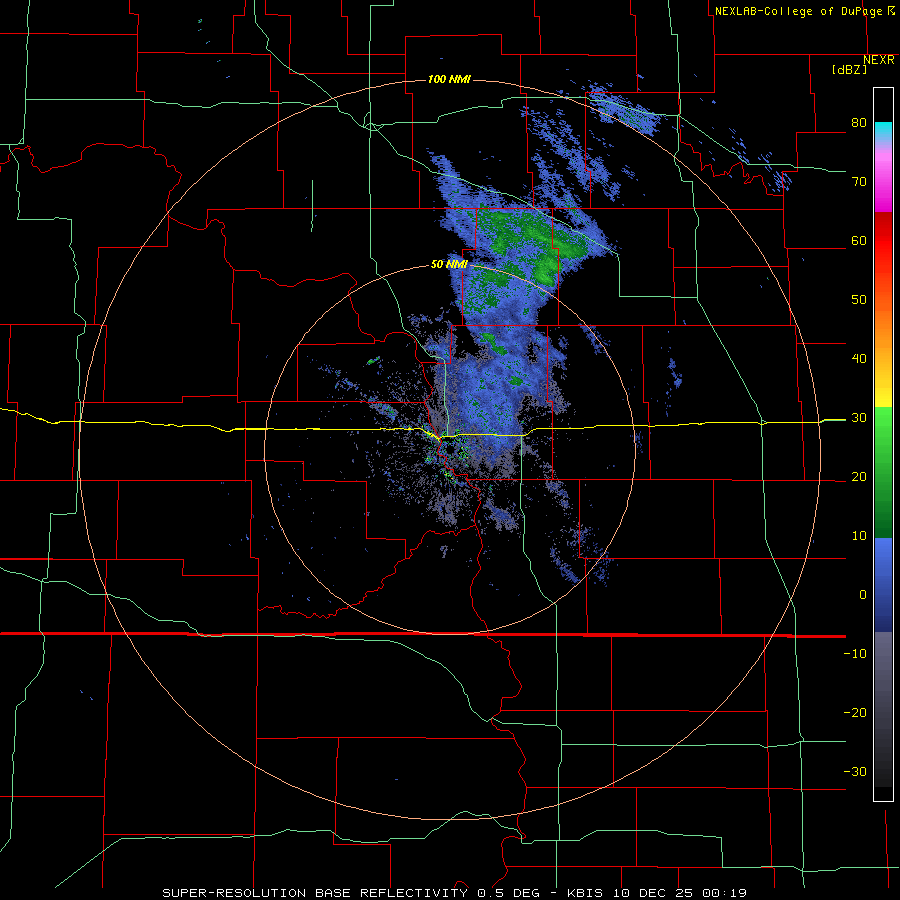900x900 pixels.
Task: Click the 40 dBZ scale value
Action: pyautogui.click(x=859, y=359)
